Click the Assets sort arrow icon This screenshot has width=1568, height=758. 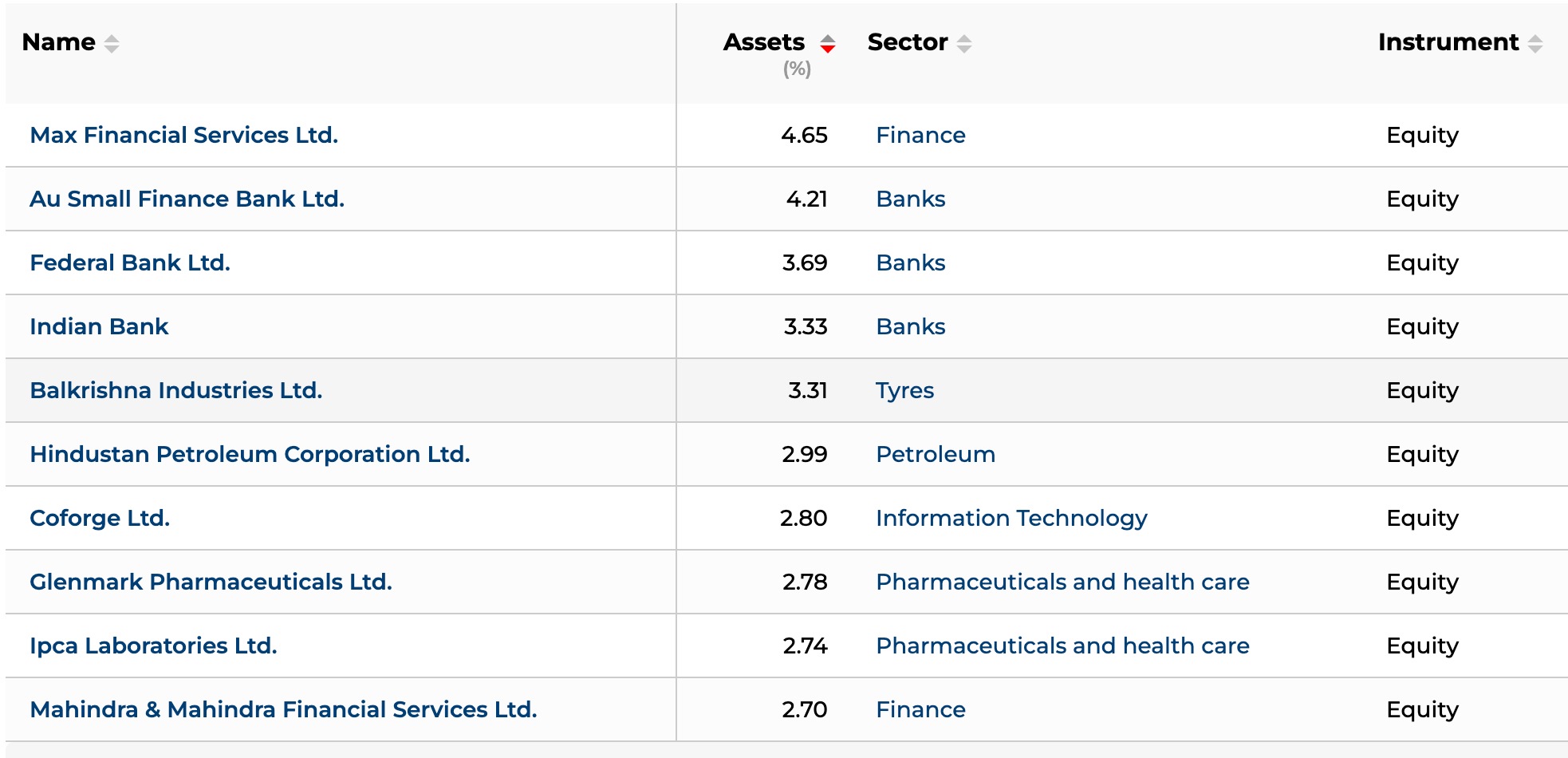coord(828,44)
